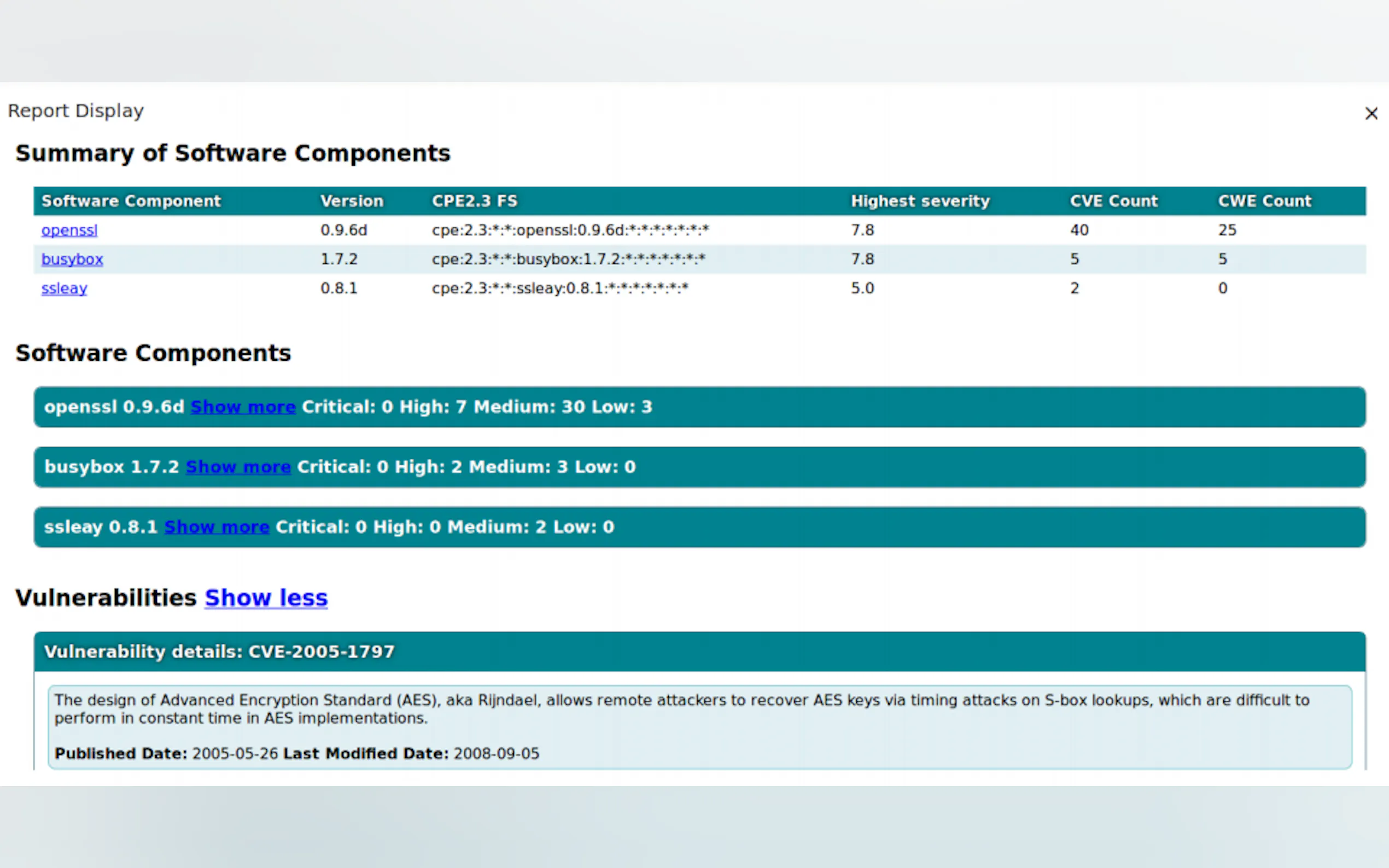Click the CVE Count column header
The image size is (1389, 868).
click(1114, 201)
